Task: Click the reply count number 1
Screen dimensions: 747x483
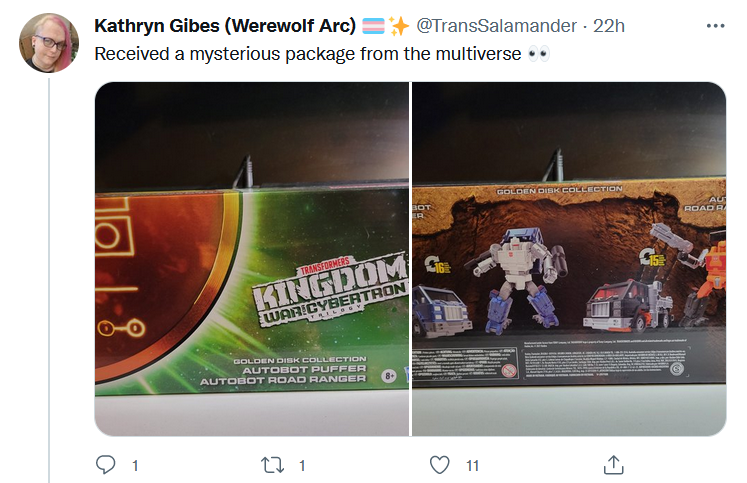Action: point(135,465)
